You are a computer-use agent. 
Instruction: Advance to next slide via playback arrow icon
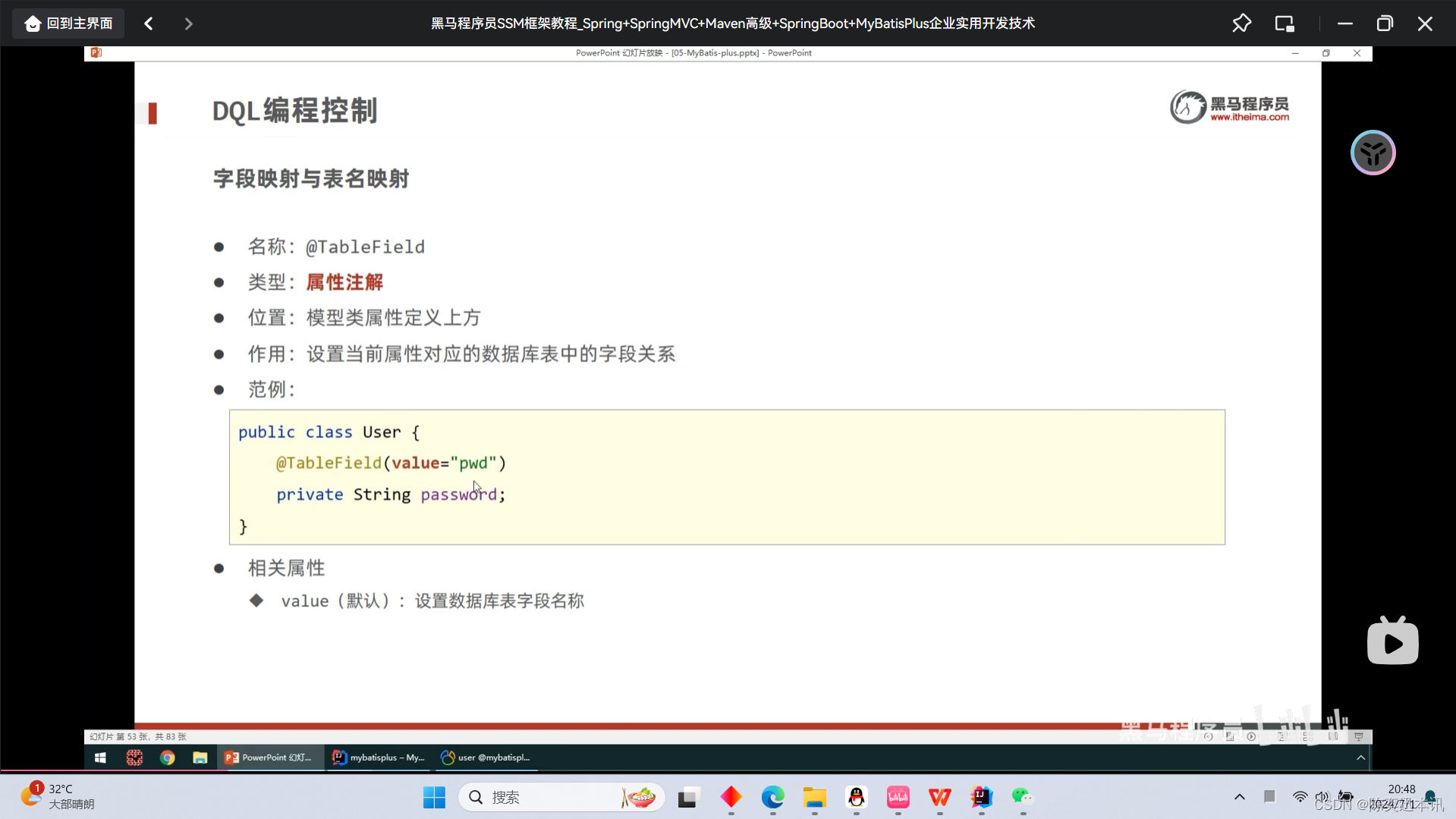pos(1251,736)
